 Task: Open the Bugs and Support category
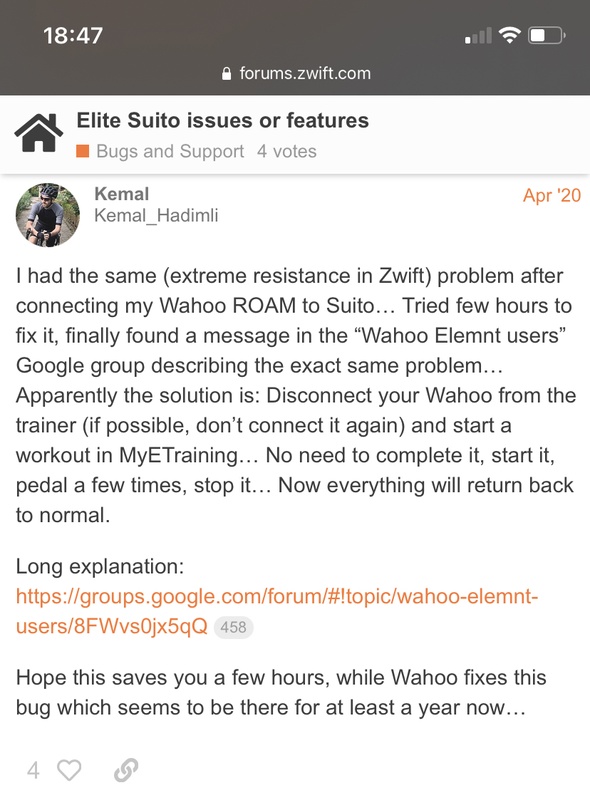[x=170, y=151]
